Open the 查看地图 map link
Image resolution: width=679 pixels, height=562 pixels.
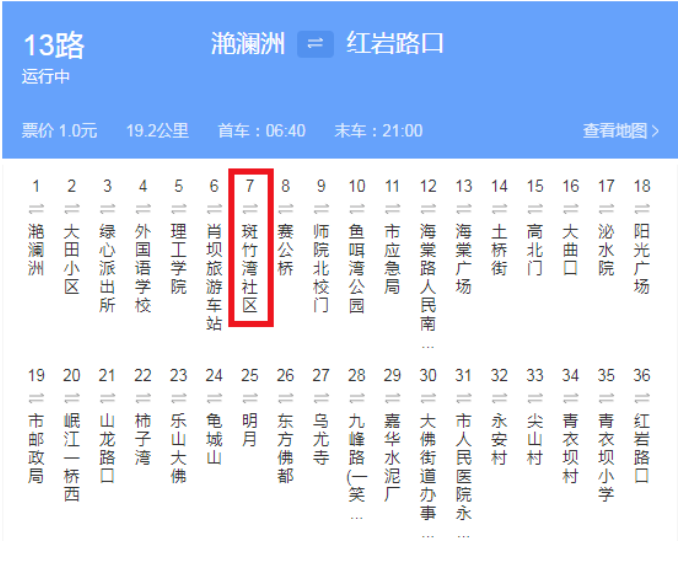coord(621,131)
